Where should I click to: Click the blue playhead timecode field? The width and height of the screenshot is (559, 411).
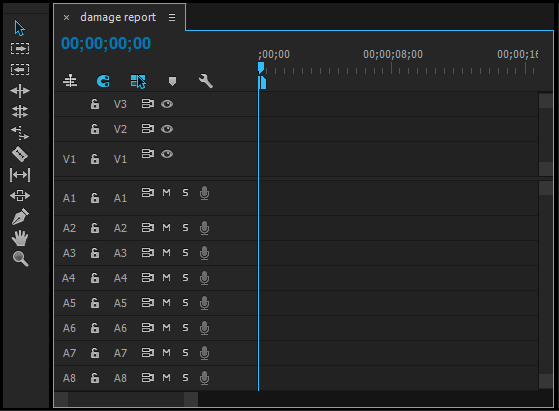(106, 43)
